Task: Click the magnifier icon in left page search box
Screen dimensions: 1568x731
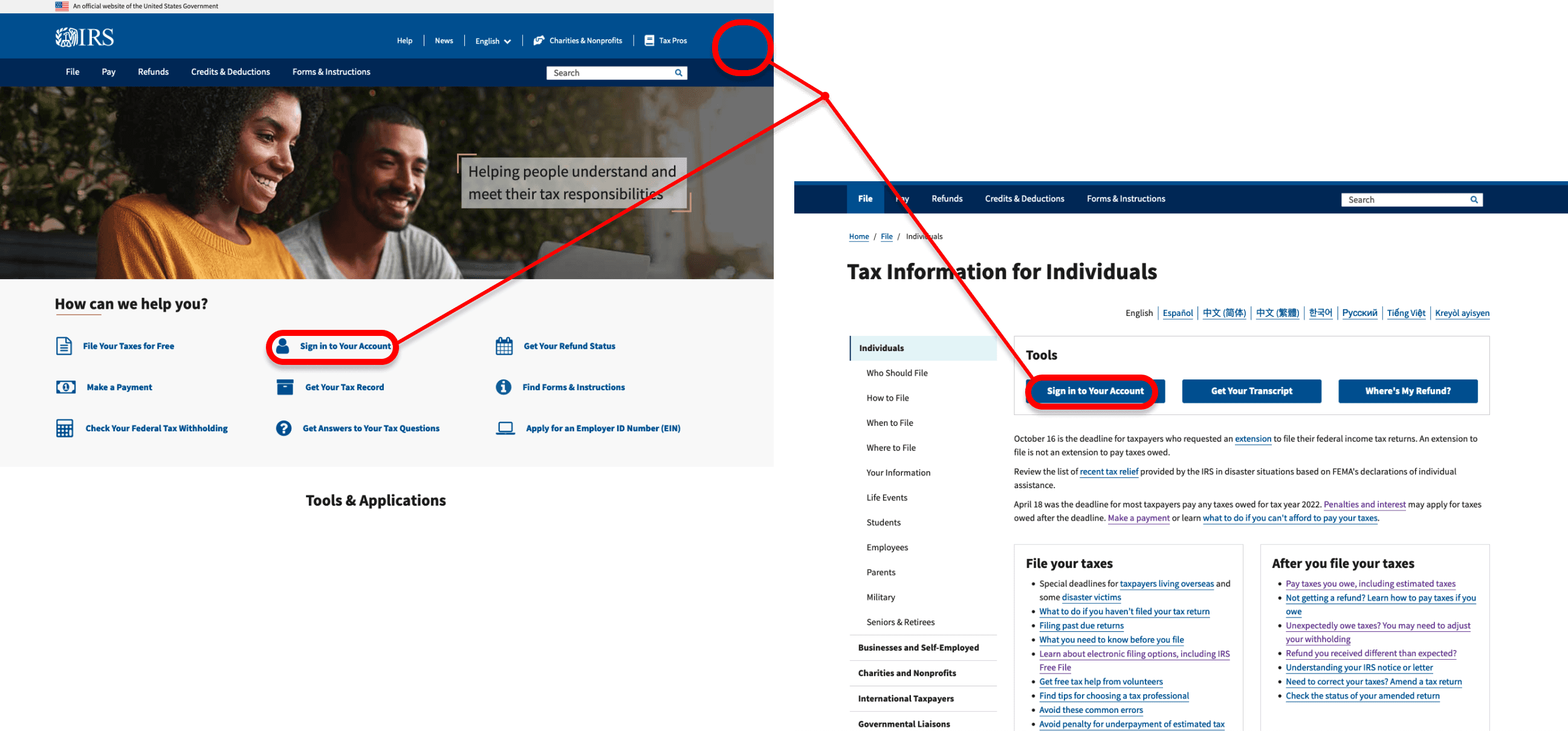Action: [678, 73]
